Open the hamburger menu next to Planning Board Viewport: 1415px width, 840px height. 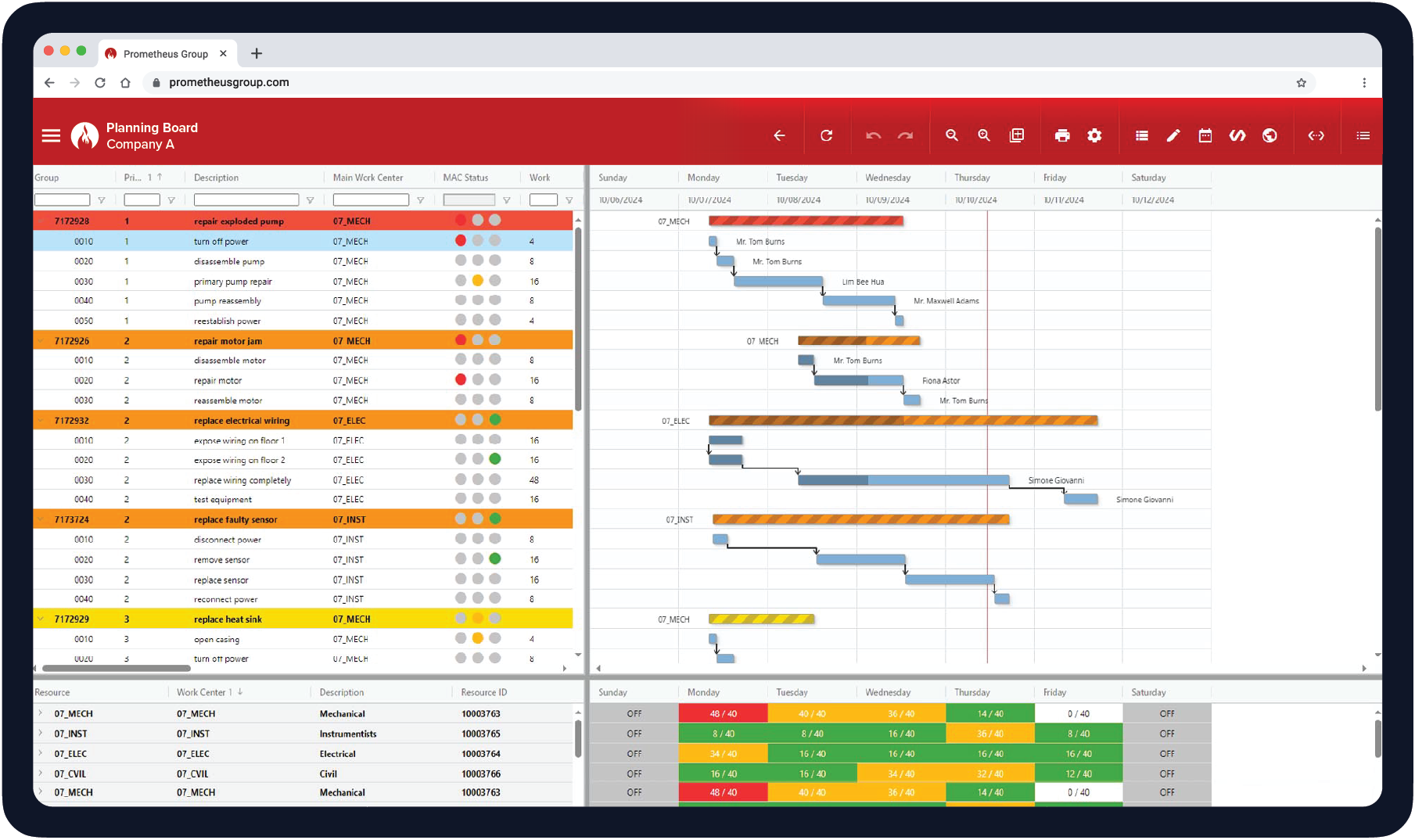click(x=50, y=135)
